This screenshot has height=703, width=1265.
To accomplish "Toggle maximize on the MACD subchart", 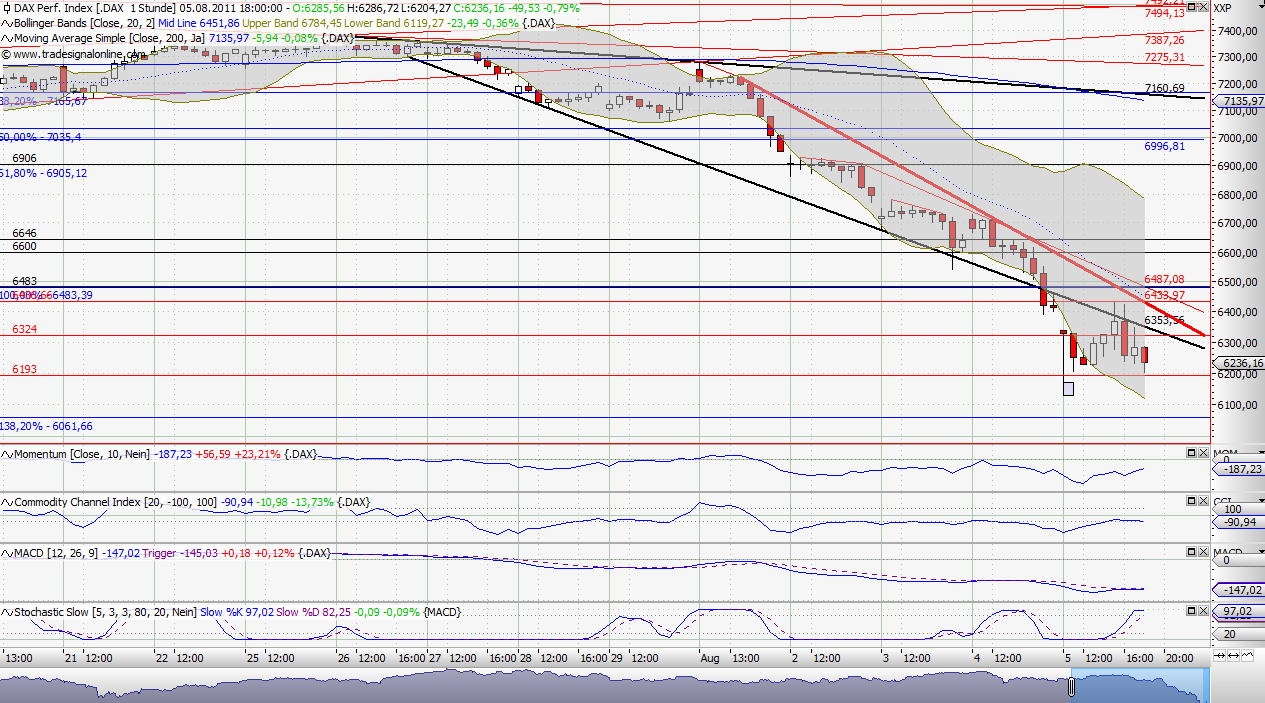I will pyautogui.click(x=1191, y=551).
